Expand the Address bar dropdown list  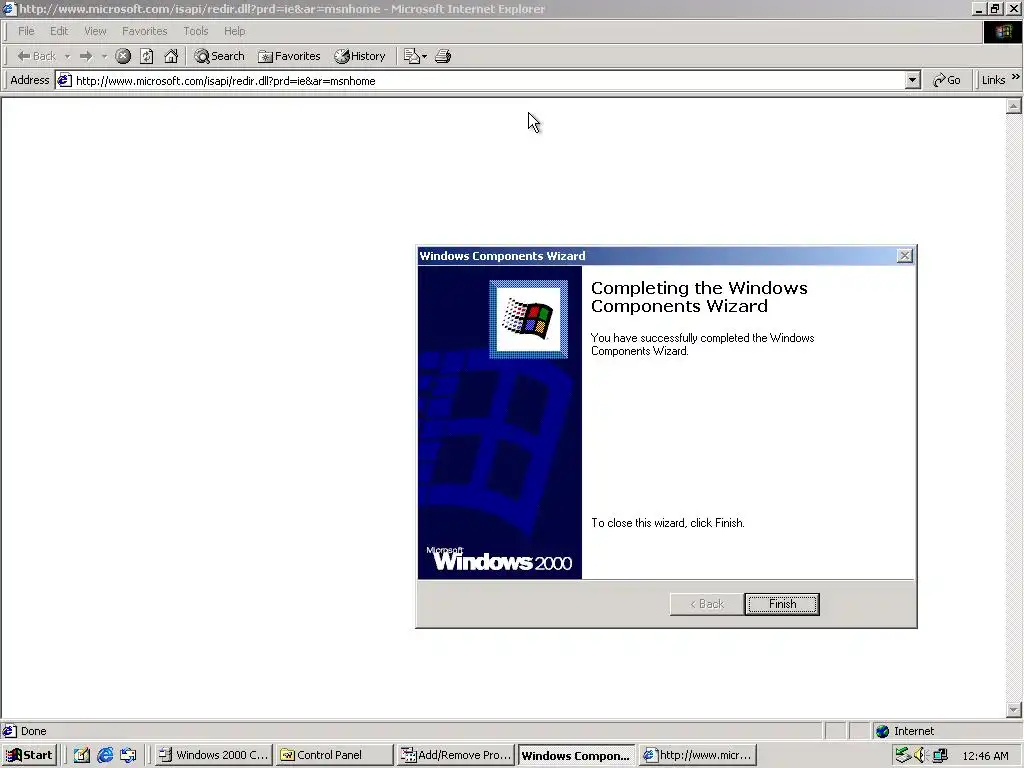pyautogui.click(x=913, y=81)
